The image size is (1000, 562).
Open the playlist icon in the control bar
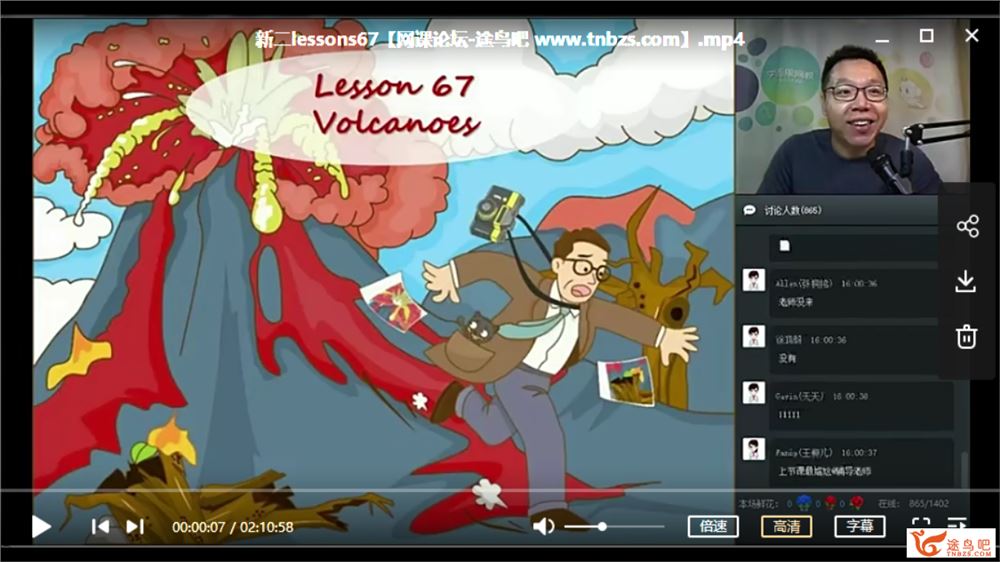click(x=957, y=524)
